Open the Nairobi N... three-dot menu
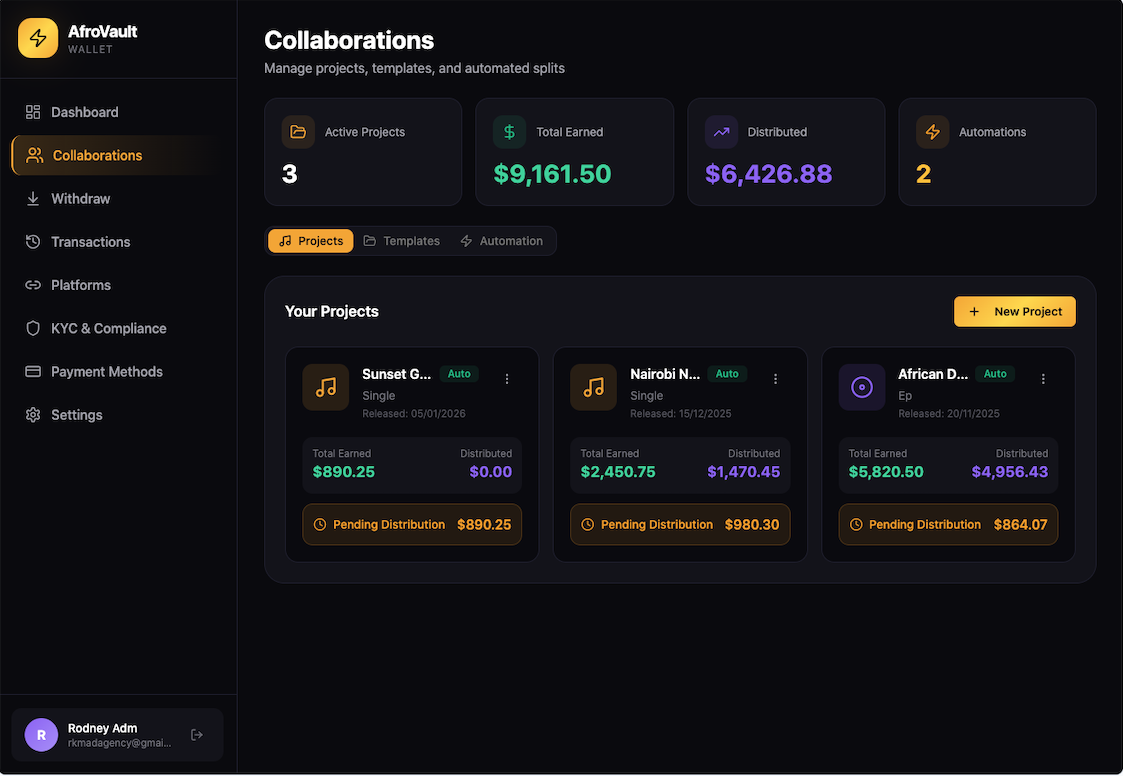1123x776 pixels. (775, 379)
